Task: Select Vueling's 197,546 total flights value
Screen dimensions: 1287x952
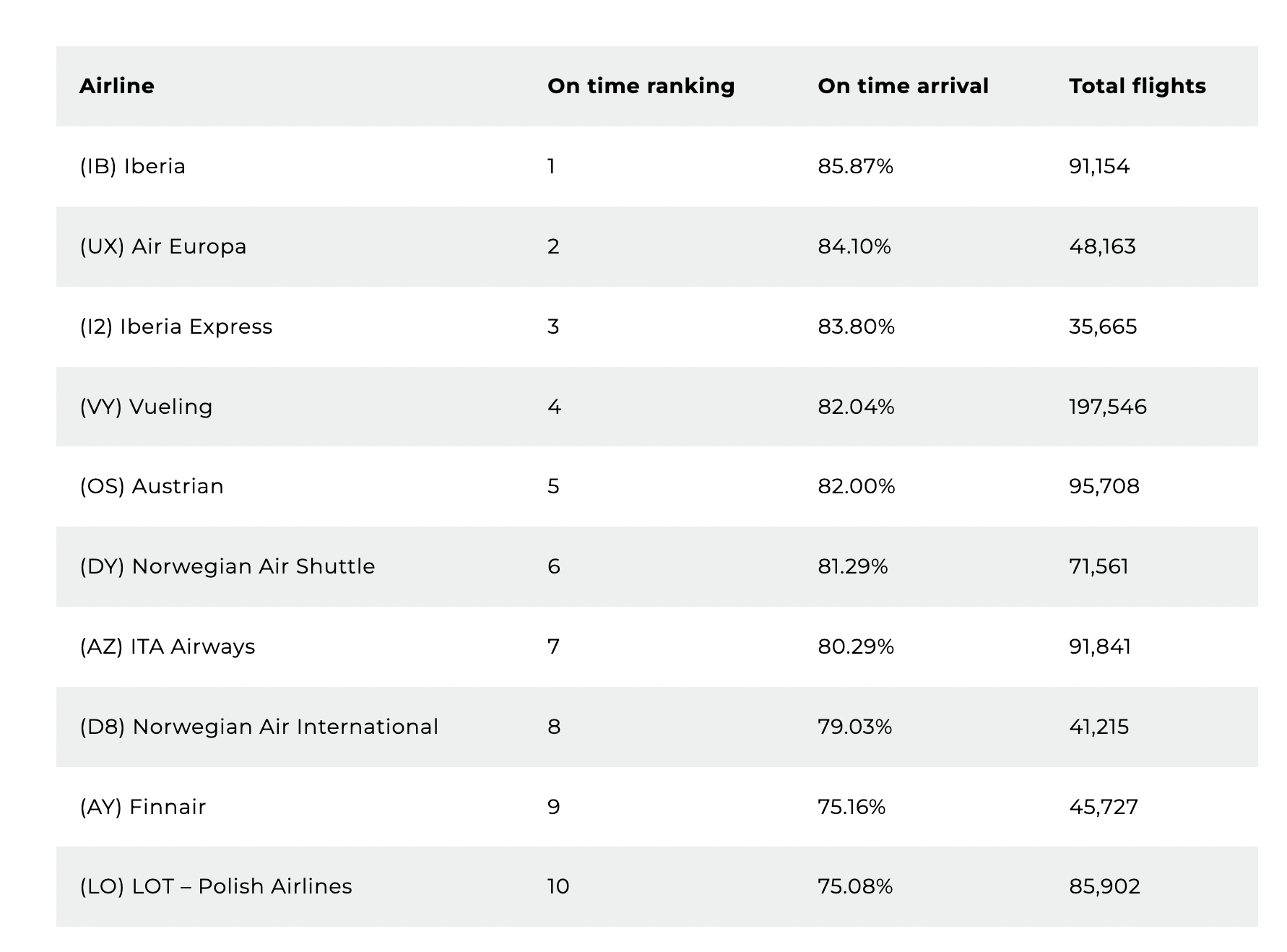Action: [x=1107, y=407]
